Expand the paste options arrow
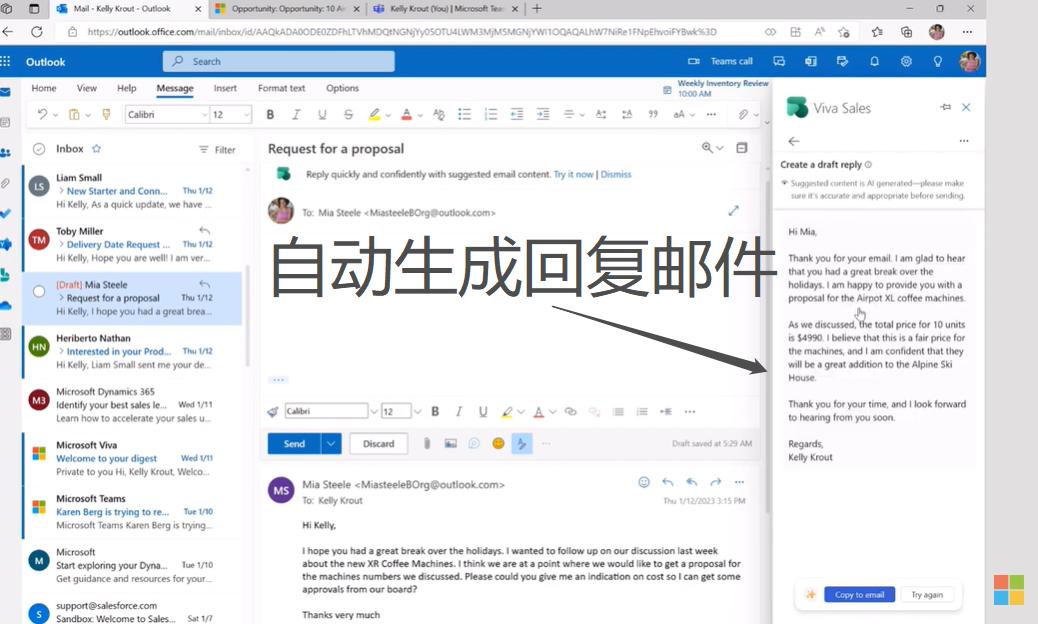Viewport: 1038px width, 624px height. click(x=87, y=115)
